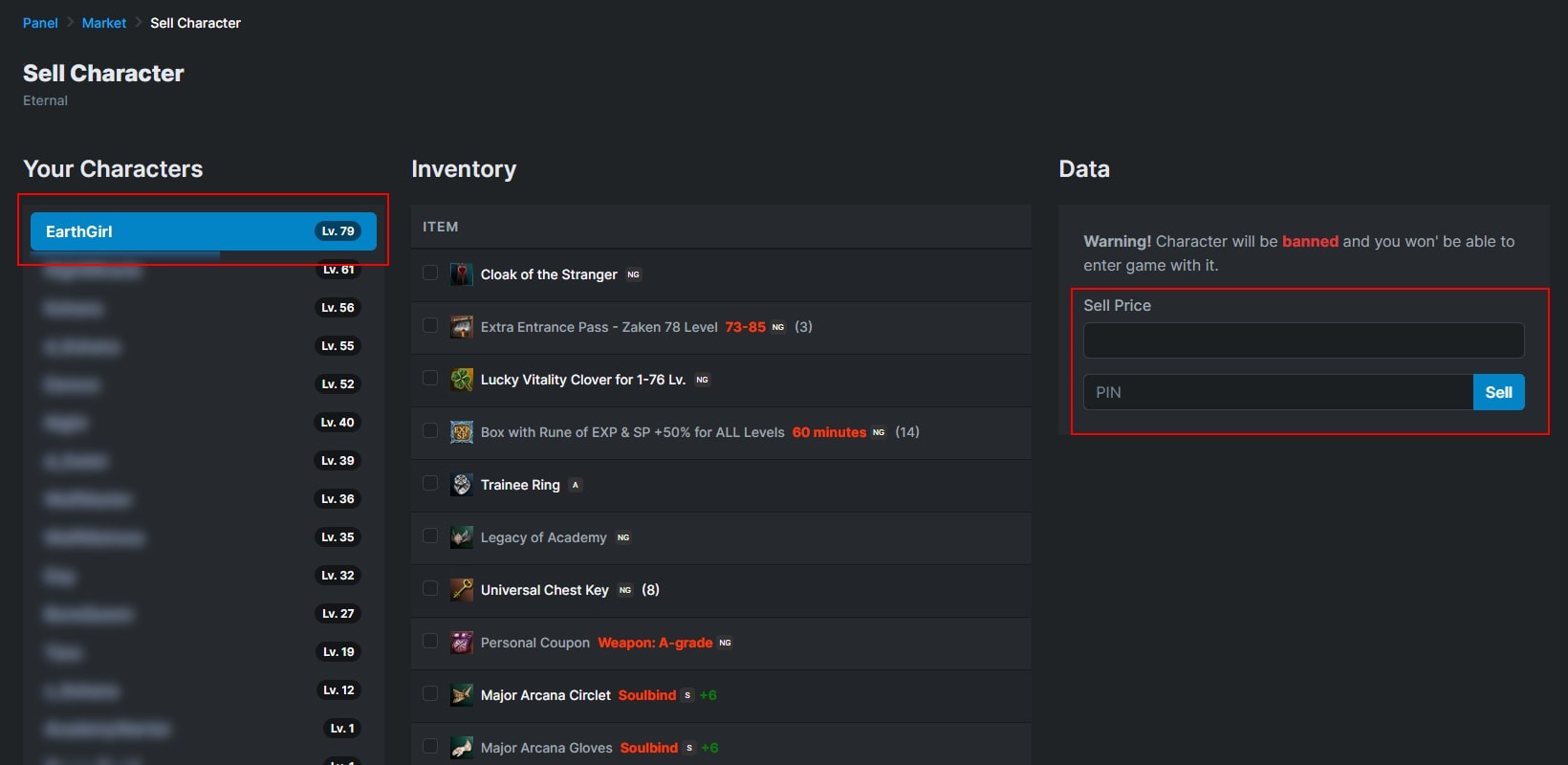
Task: Click the Zaken Extra Entrance Pass icon
Action: click(462, 327)
